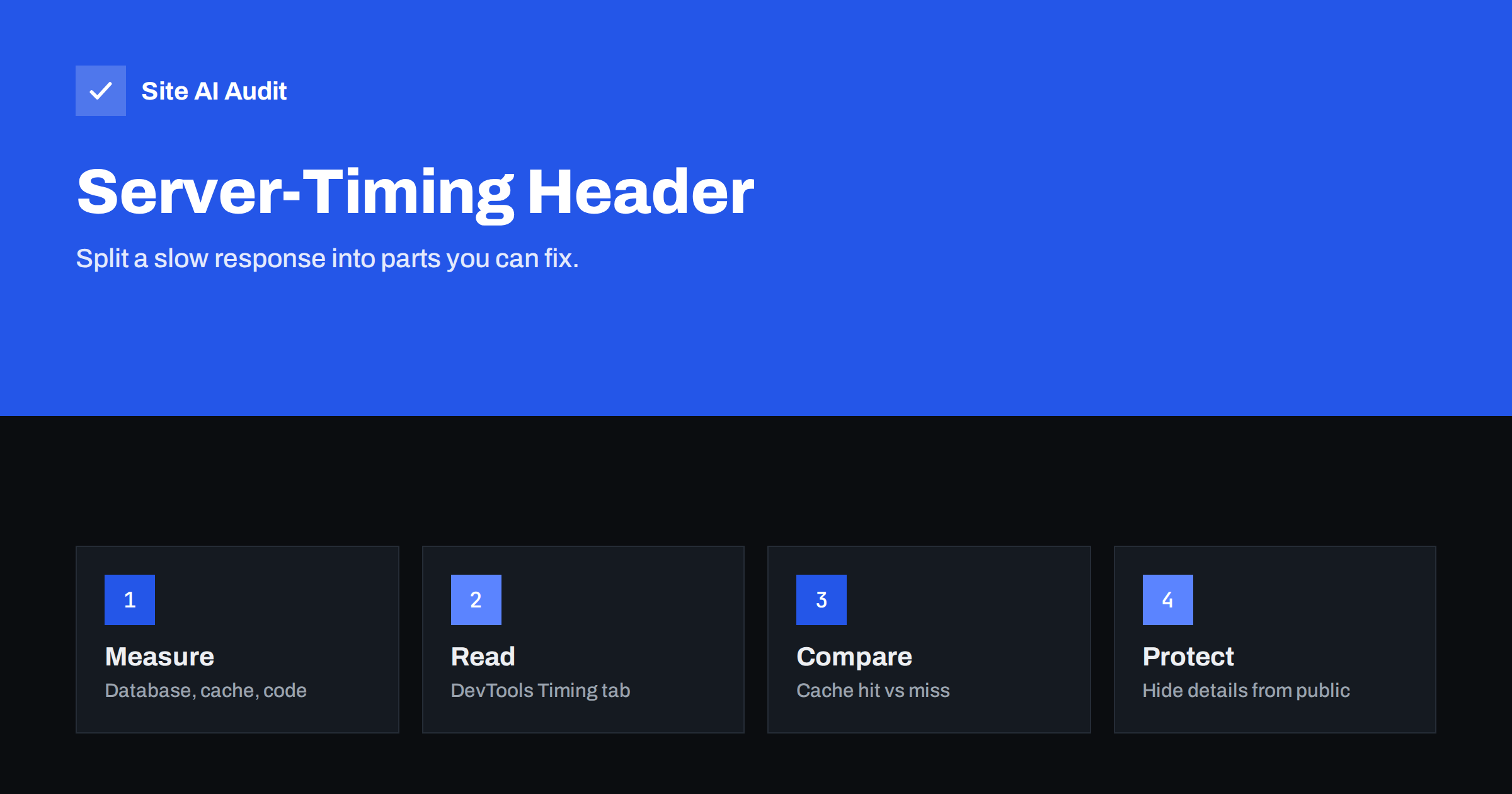Click 'Hide details from public' description
Screen dimensions: 1512x794
pos(1246,691)
